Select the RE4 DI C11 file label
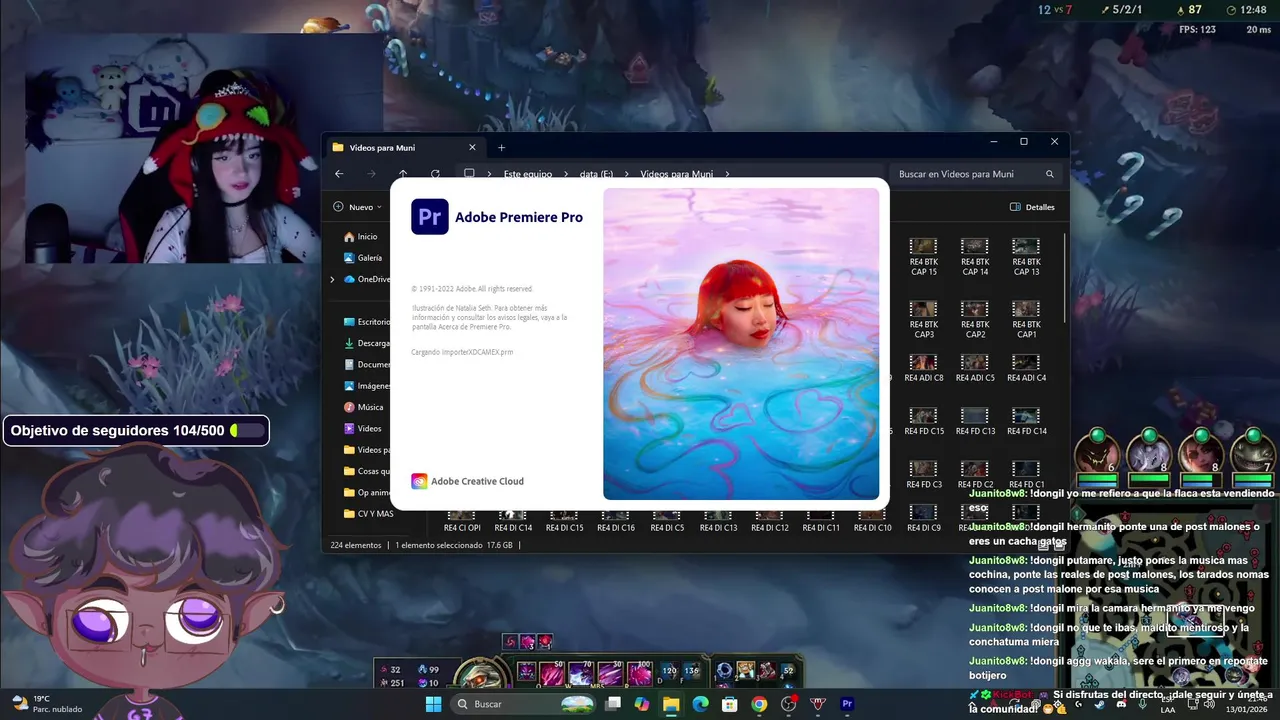Screen dimensions: 1280x720 tap(821, 528)
